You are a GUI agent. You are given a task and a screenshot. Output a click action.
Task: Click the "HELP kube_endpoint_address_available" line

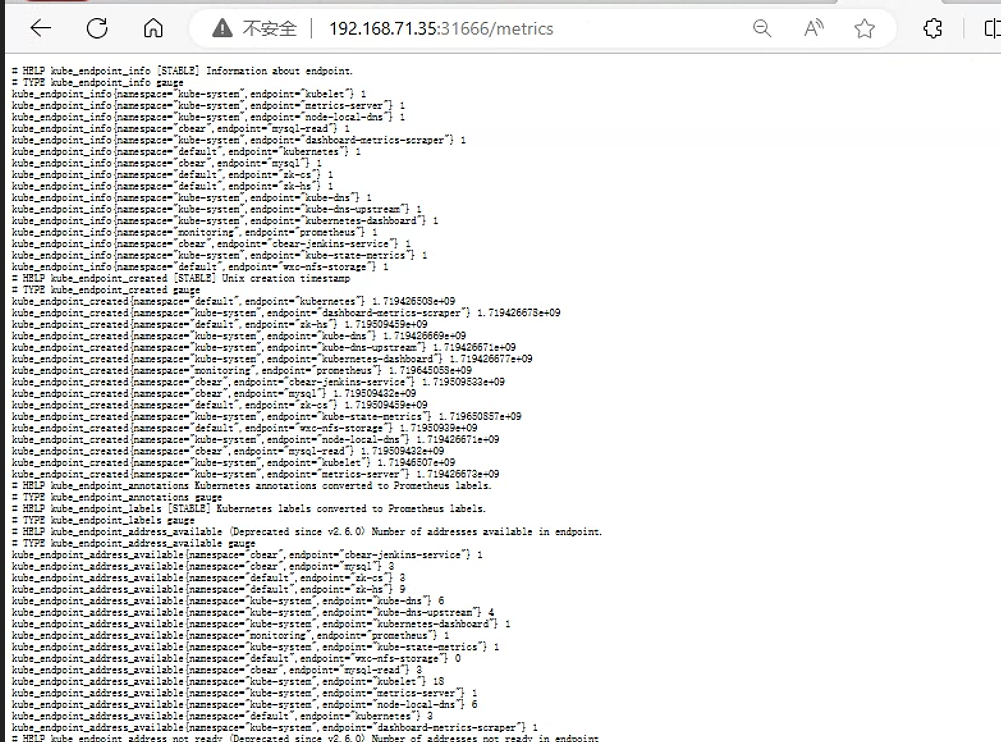tap(307, 531)
